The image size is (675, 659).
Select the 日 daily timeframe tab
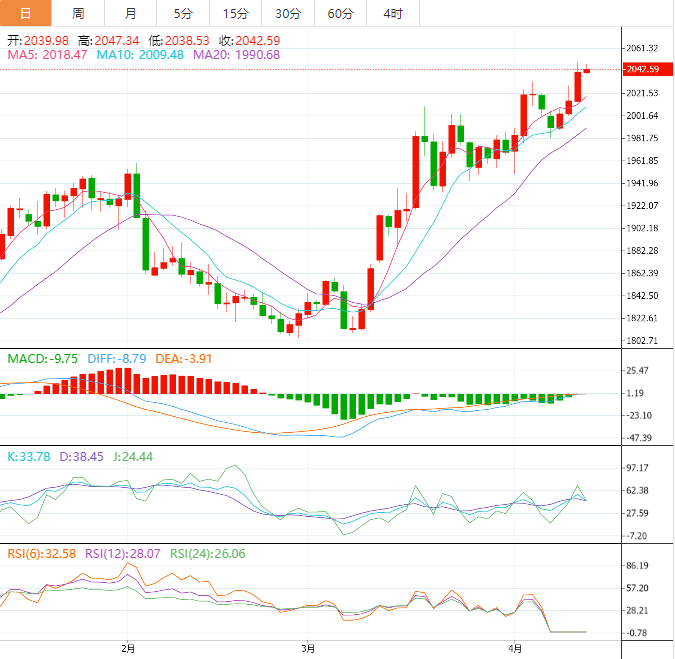(x=25, y=13)
